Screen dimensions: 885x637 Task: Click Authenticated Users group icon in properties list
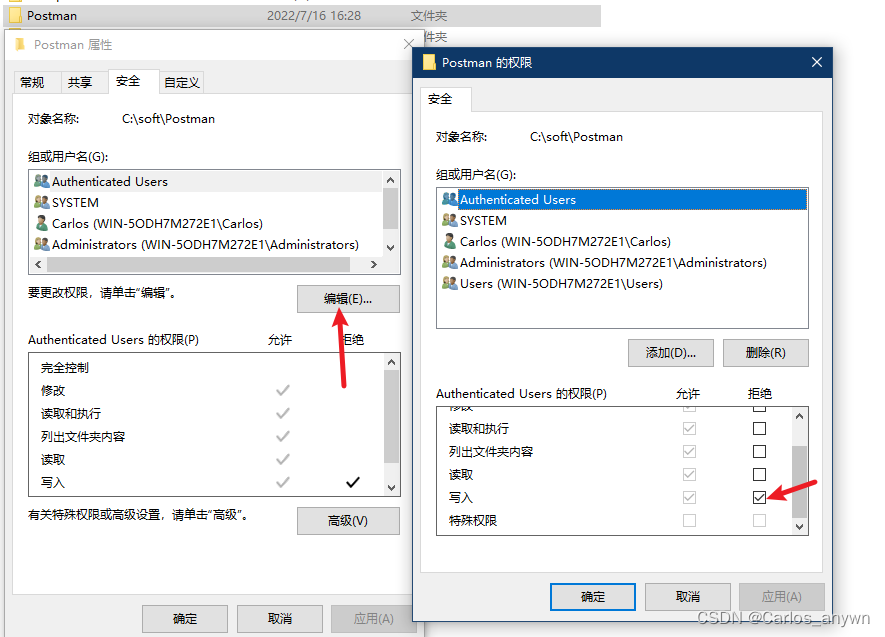coord(42,181)
